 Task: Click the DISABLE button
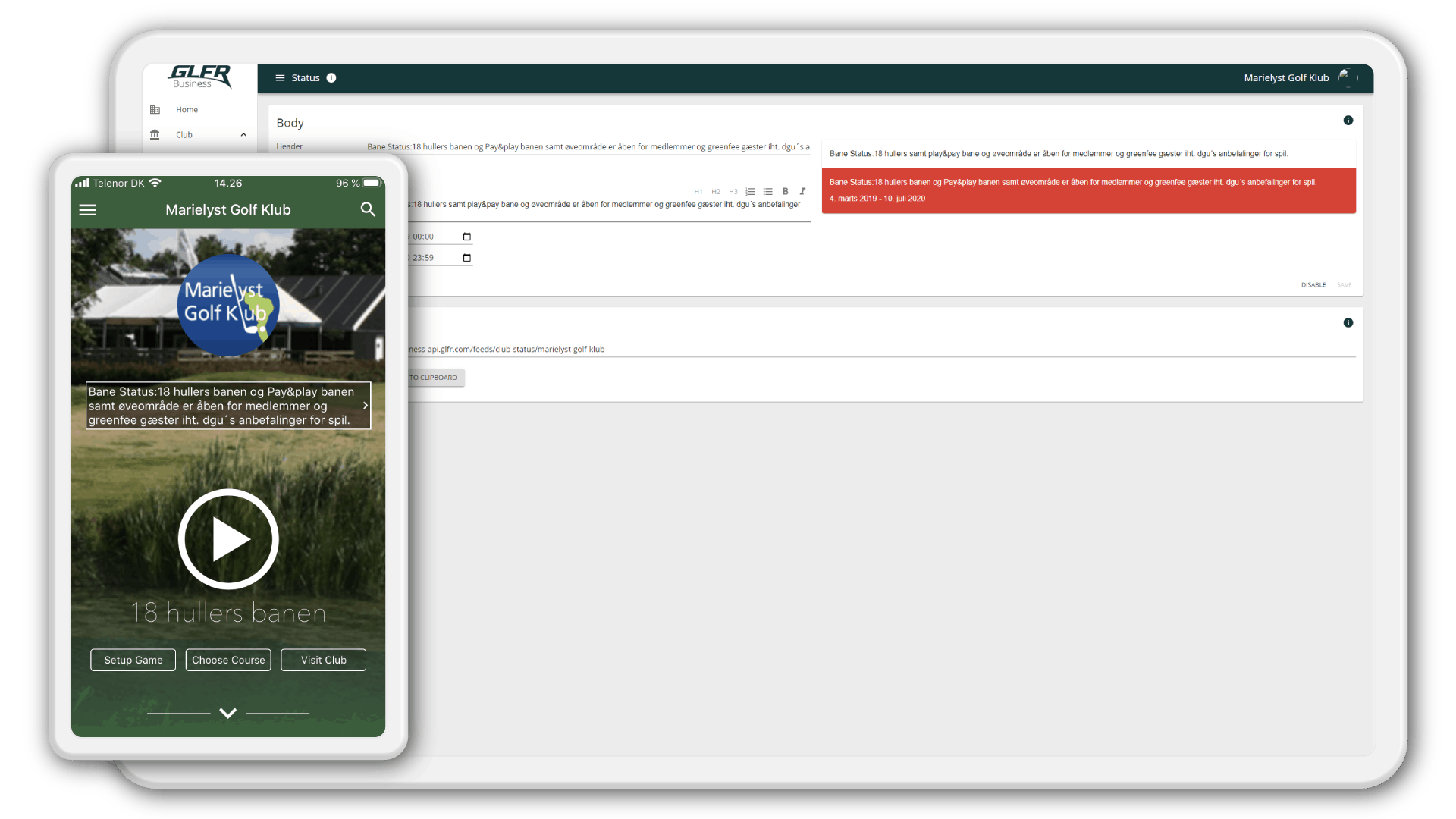click(x=1313, y=285)
